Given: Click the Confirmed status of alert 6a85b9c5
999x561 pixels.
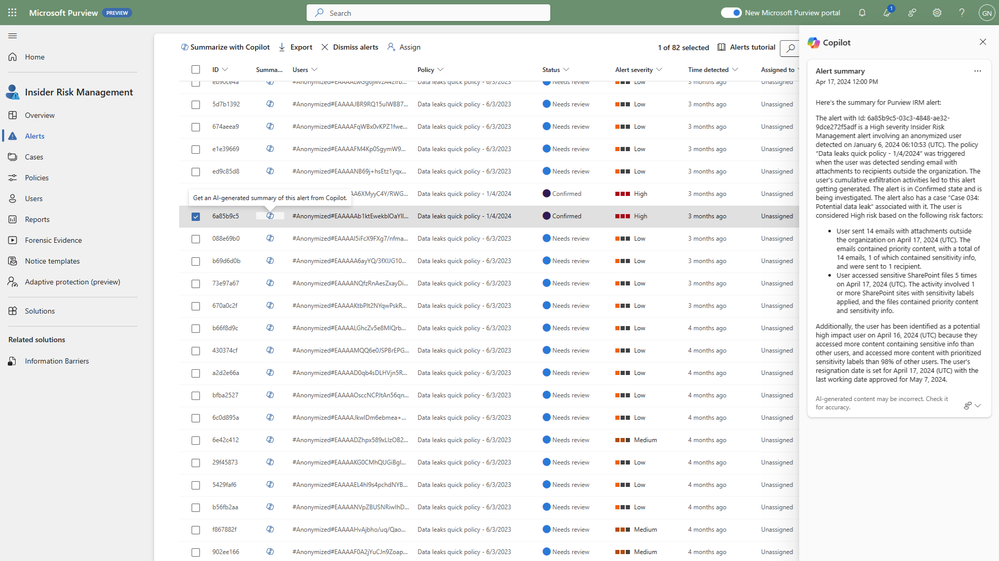Looking at the screenshot, I should point(561,216).
